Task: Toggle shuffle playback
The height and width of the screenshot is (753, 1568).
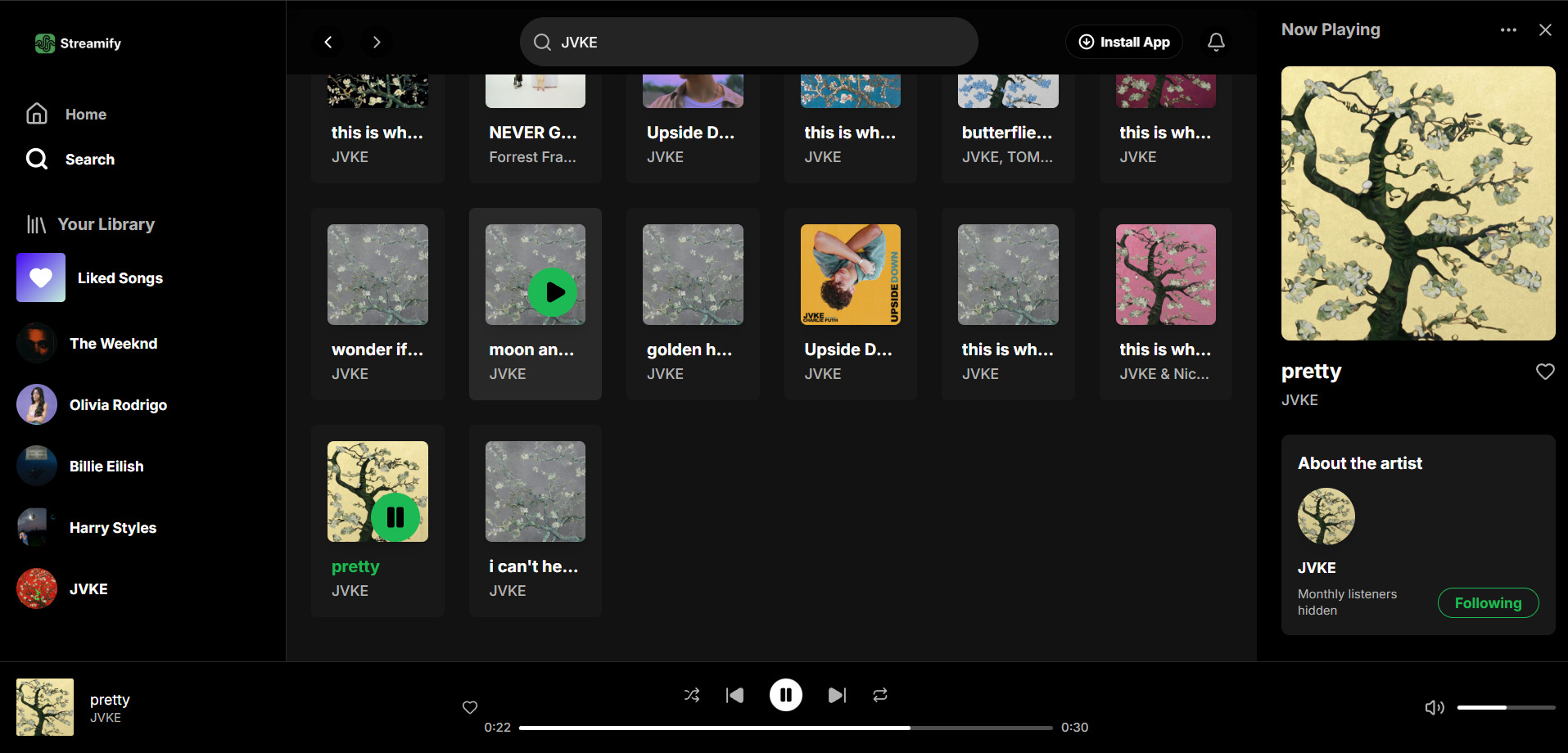Action: (692, 695)
